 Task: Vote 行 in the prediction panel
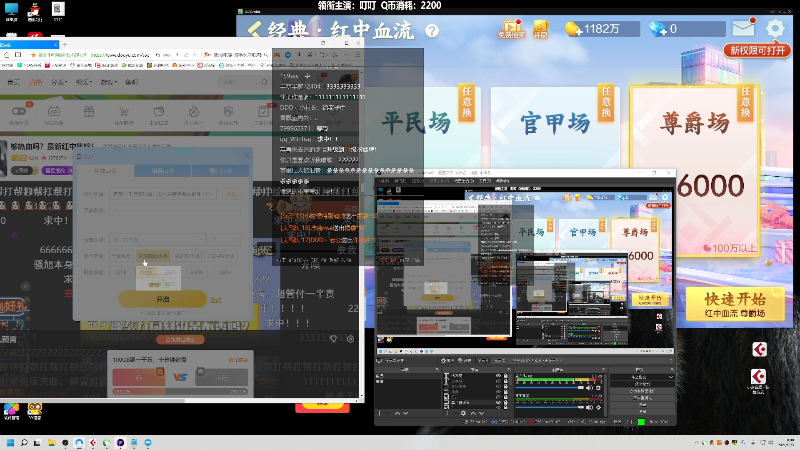(x=139, y=378)
